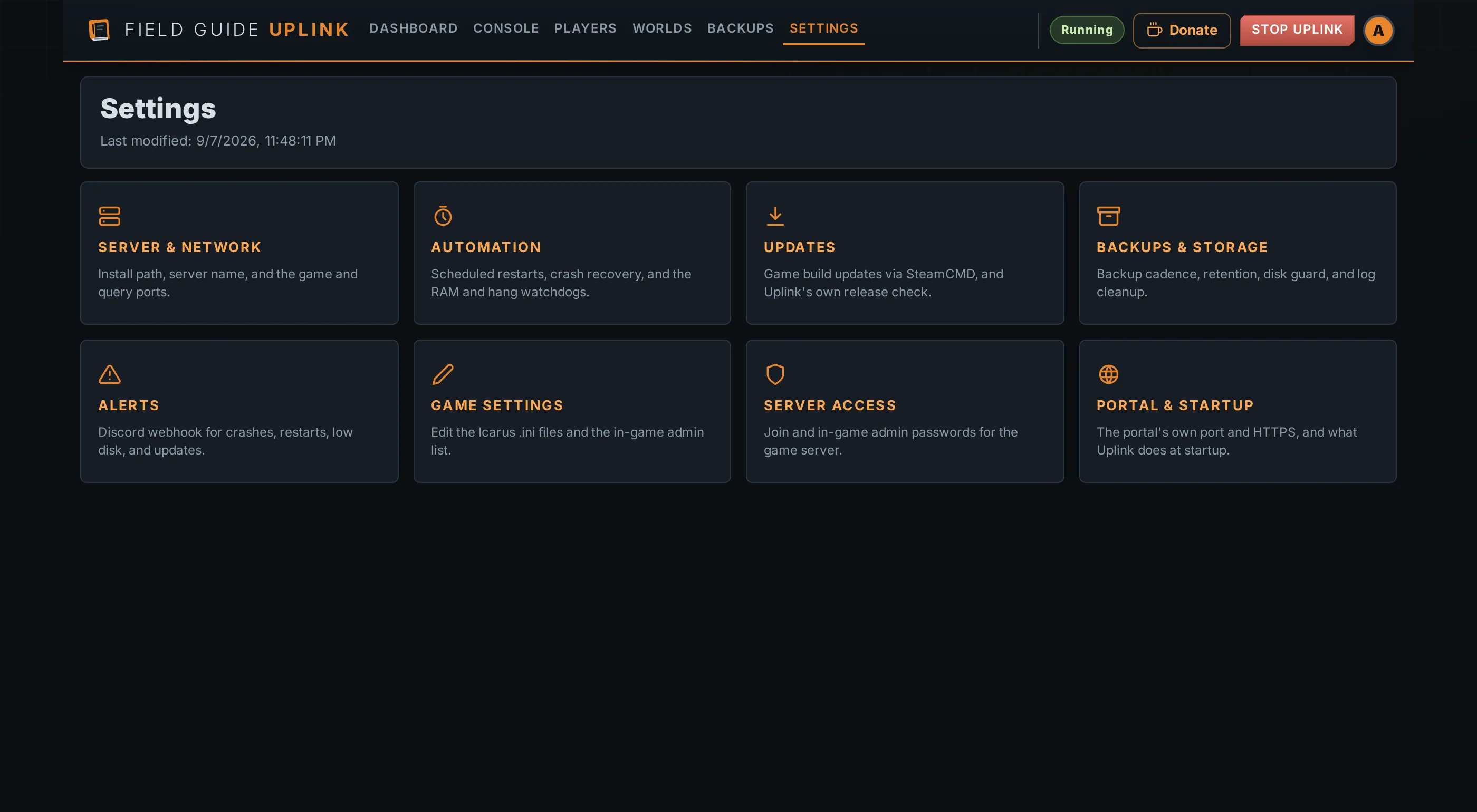
Task: Open the Game Settings heading
Action: coord(497,405)
